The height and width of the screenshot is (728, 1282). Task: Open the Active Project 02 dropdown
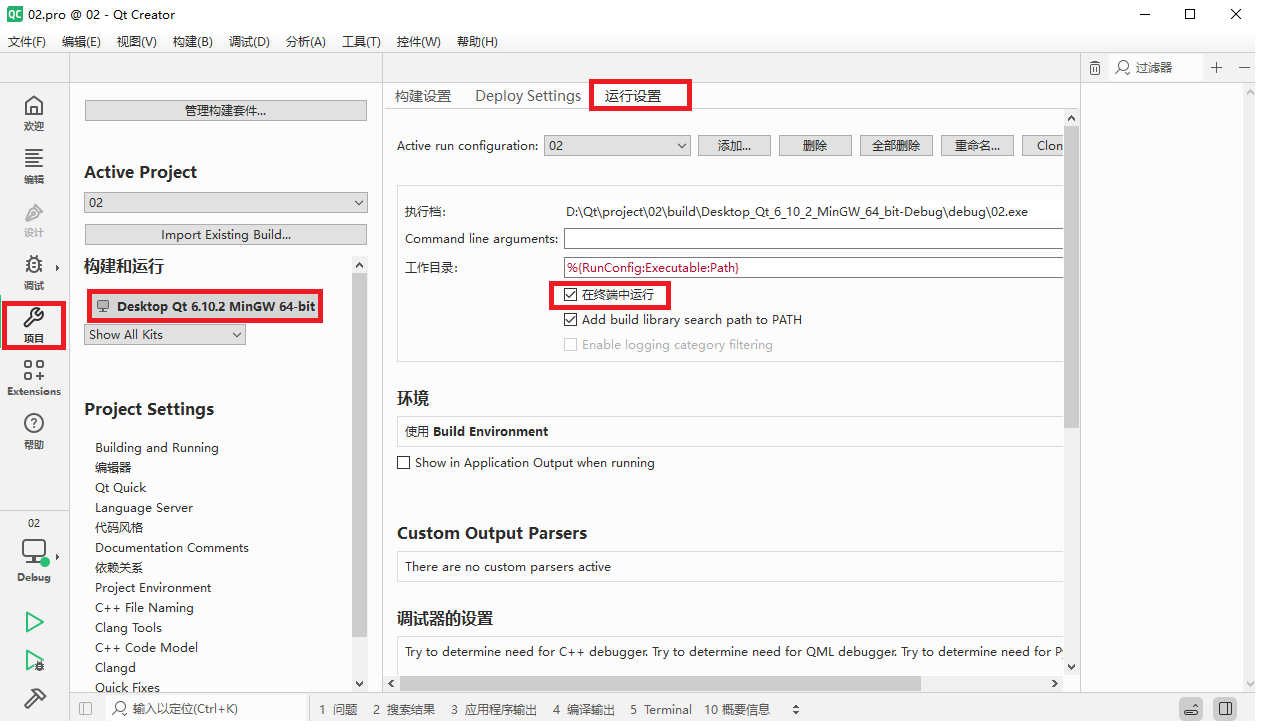click(x=226, y=203)
